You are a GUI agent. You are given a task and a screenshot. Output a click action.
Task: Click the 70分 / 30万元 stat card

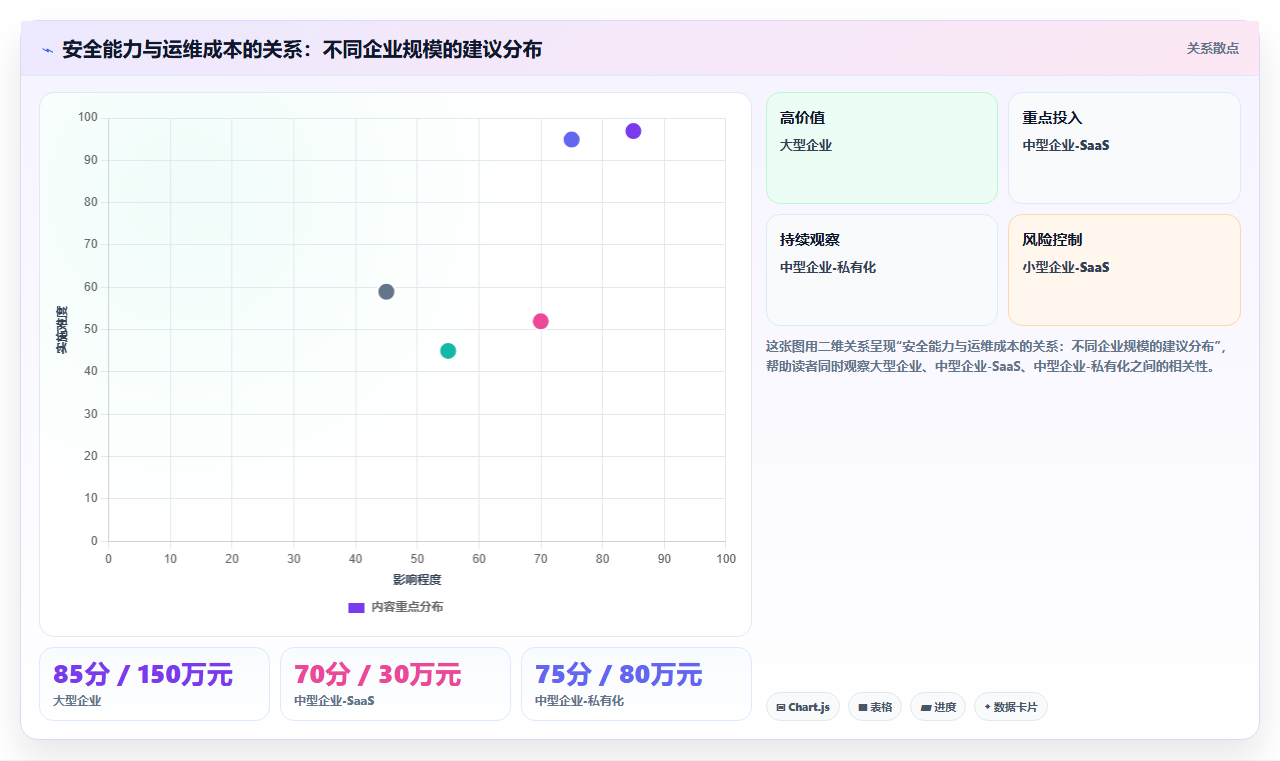coord(395,684)
